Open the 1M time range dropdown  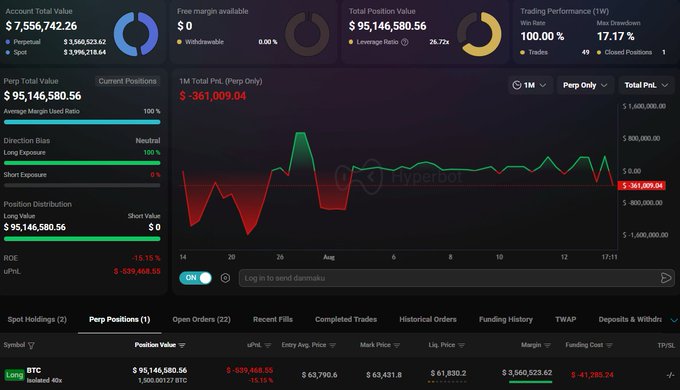[x=530, y=85]
